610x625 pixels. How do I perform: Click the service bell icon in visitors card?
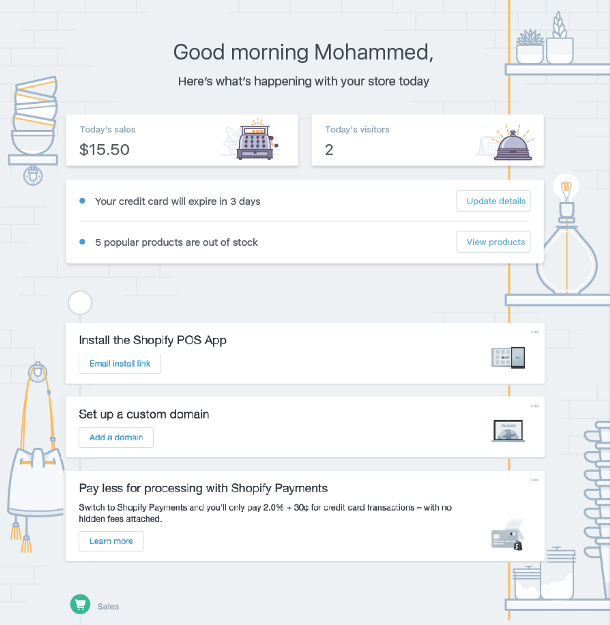click(x=513, y=143)
